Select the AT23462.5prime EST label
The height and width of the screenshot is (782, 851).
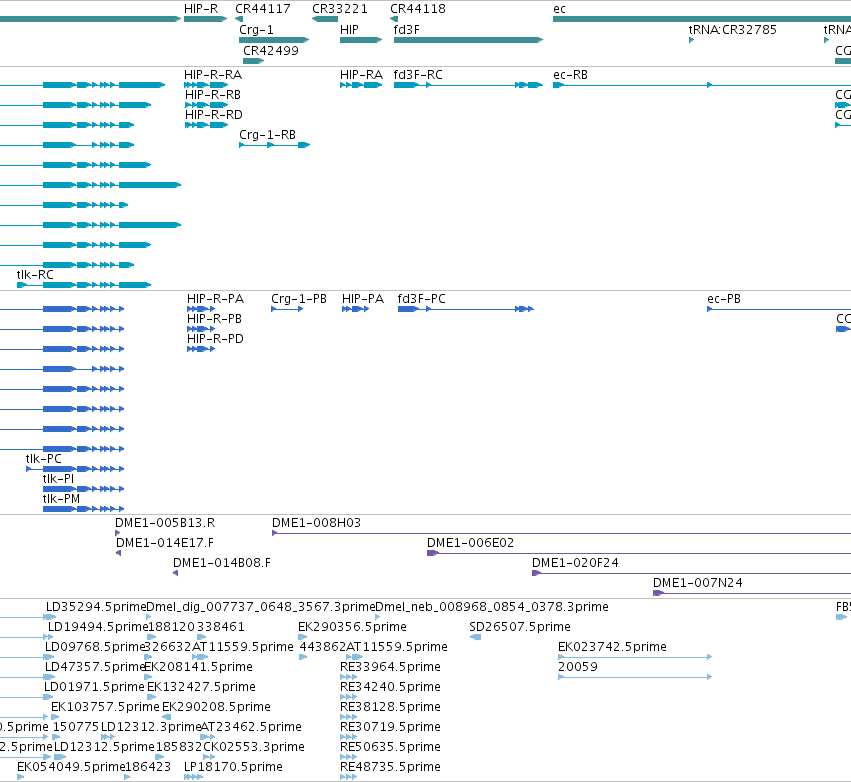point(251,727)
